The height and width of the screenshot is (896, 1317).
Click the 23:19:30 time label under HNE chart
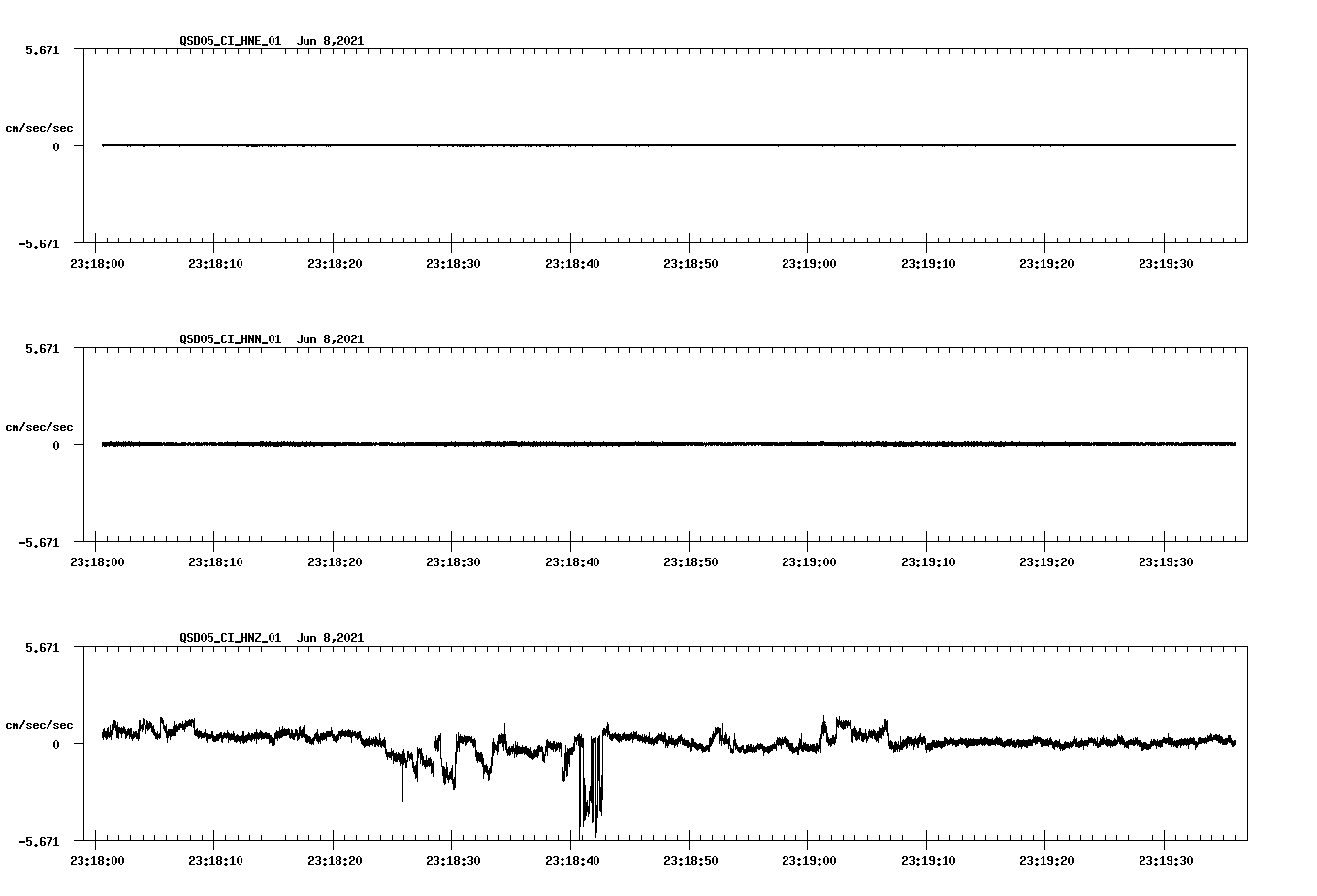[x=1166, y=263]
